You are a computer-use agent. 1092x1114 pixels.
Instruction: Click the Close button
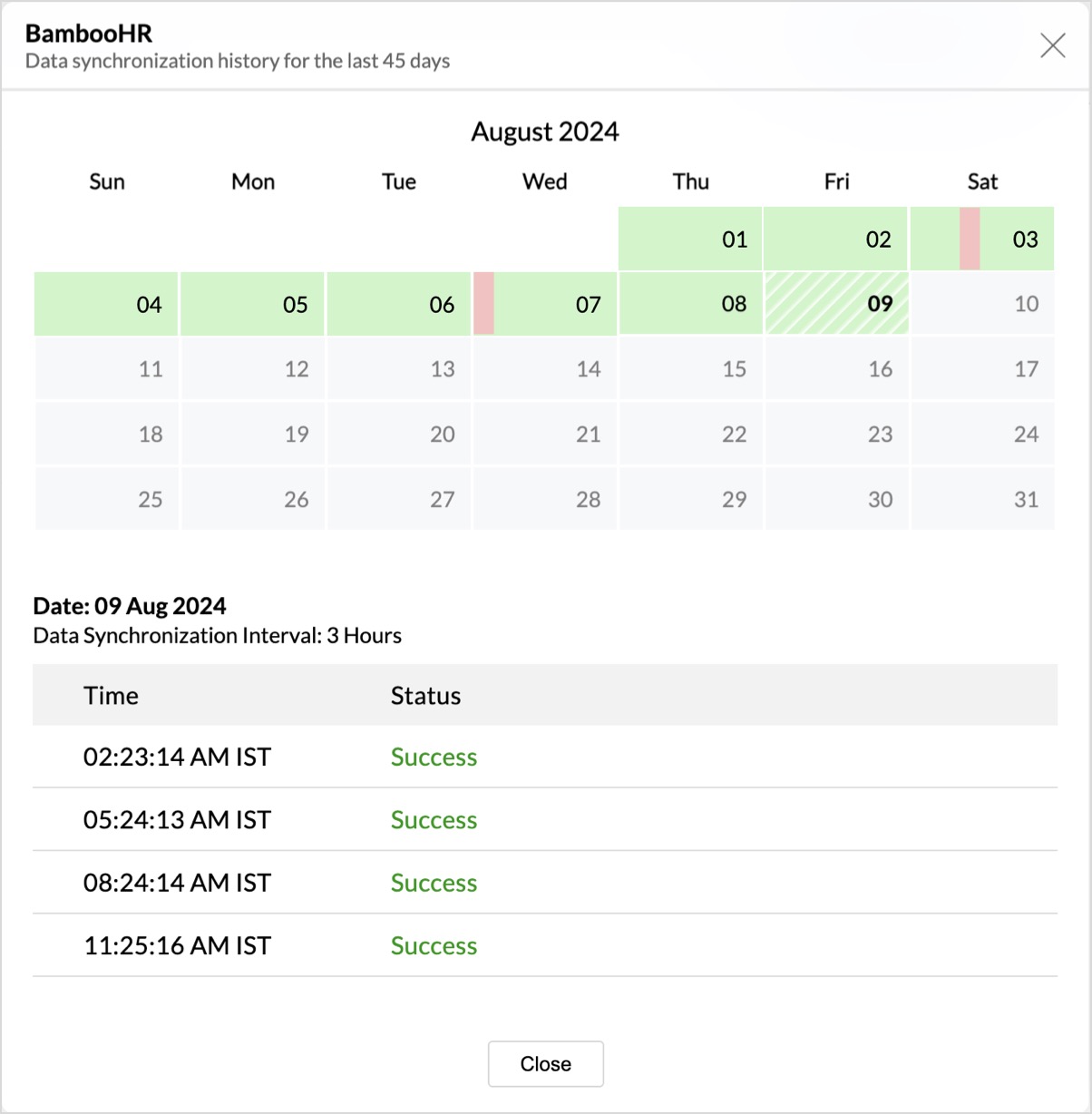[545, 1063]
